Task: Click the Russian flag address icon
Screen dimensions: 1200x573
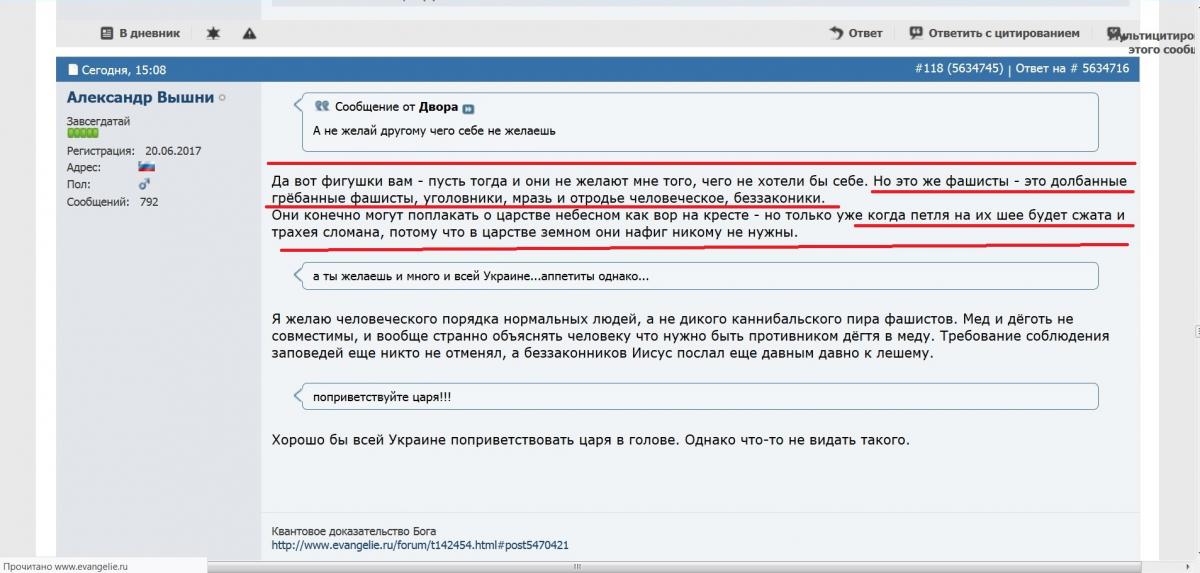Action: pyautogui.click(x=146, y=167)
